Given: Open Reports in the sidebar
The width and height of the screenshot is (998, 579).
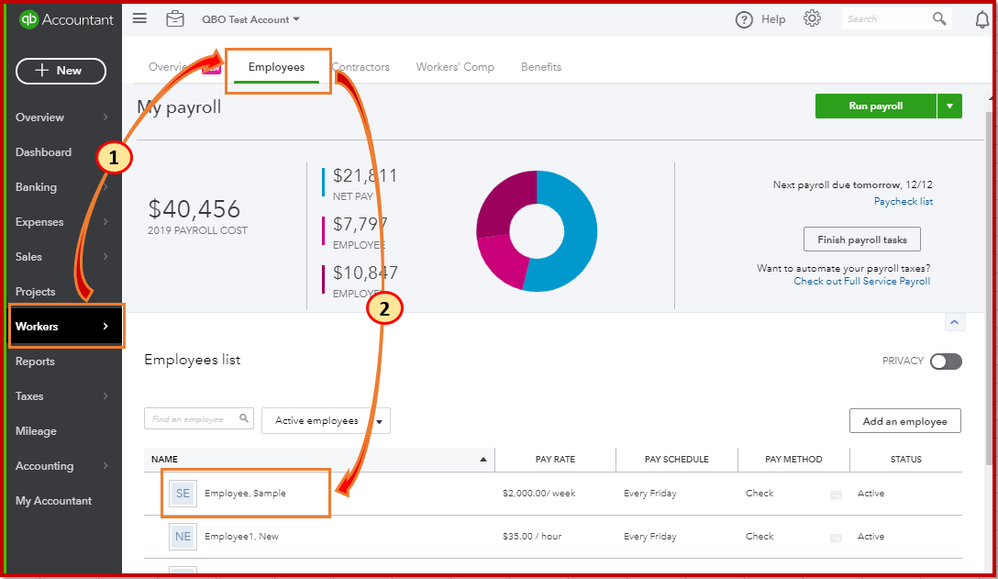Looking at the screenshot, I should tap(35, 361).
